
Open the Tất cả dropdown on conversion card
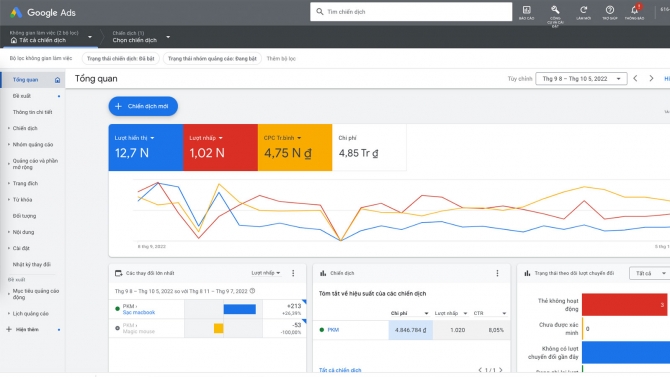(650, 273)
